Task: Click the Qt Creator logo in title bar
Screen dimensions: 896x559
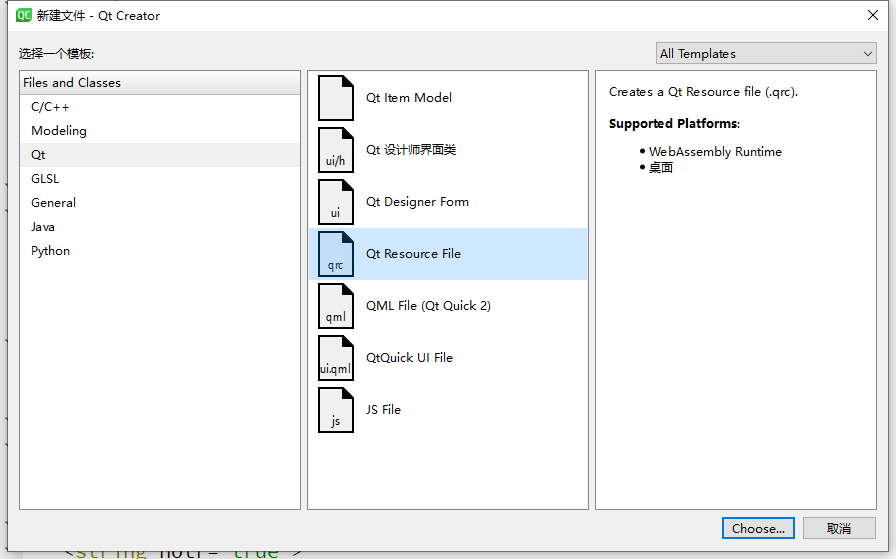Action: click(x=24, y=15)
